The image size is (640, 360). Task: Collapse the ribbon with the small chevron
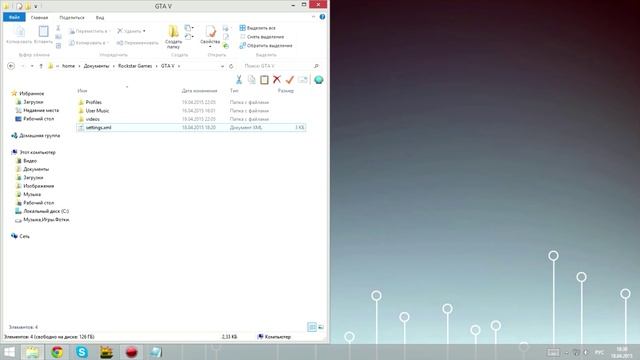click(313, 17)
